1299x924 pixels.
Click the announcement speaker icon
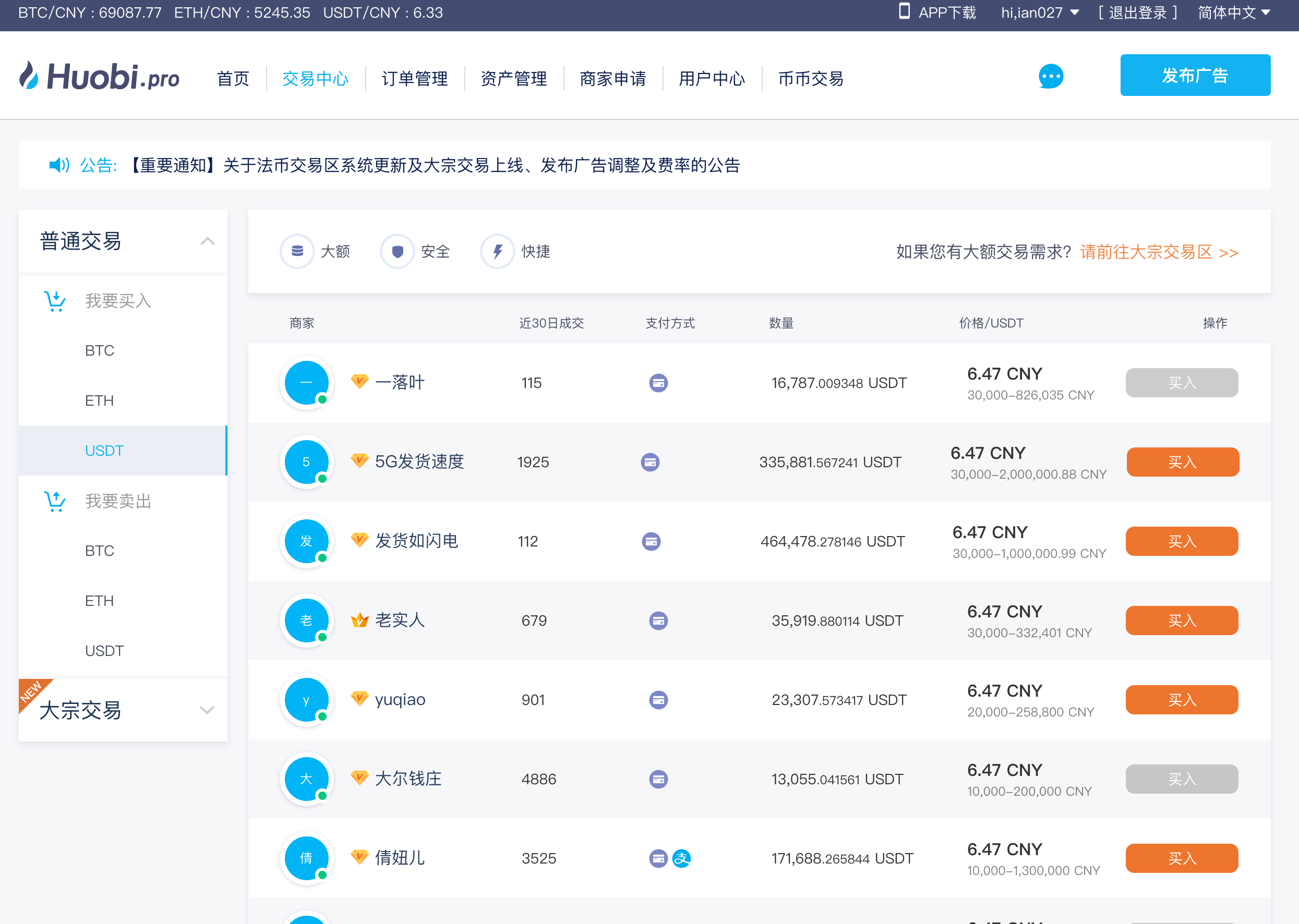click(x=58, y=165)
